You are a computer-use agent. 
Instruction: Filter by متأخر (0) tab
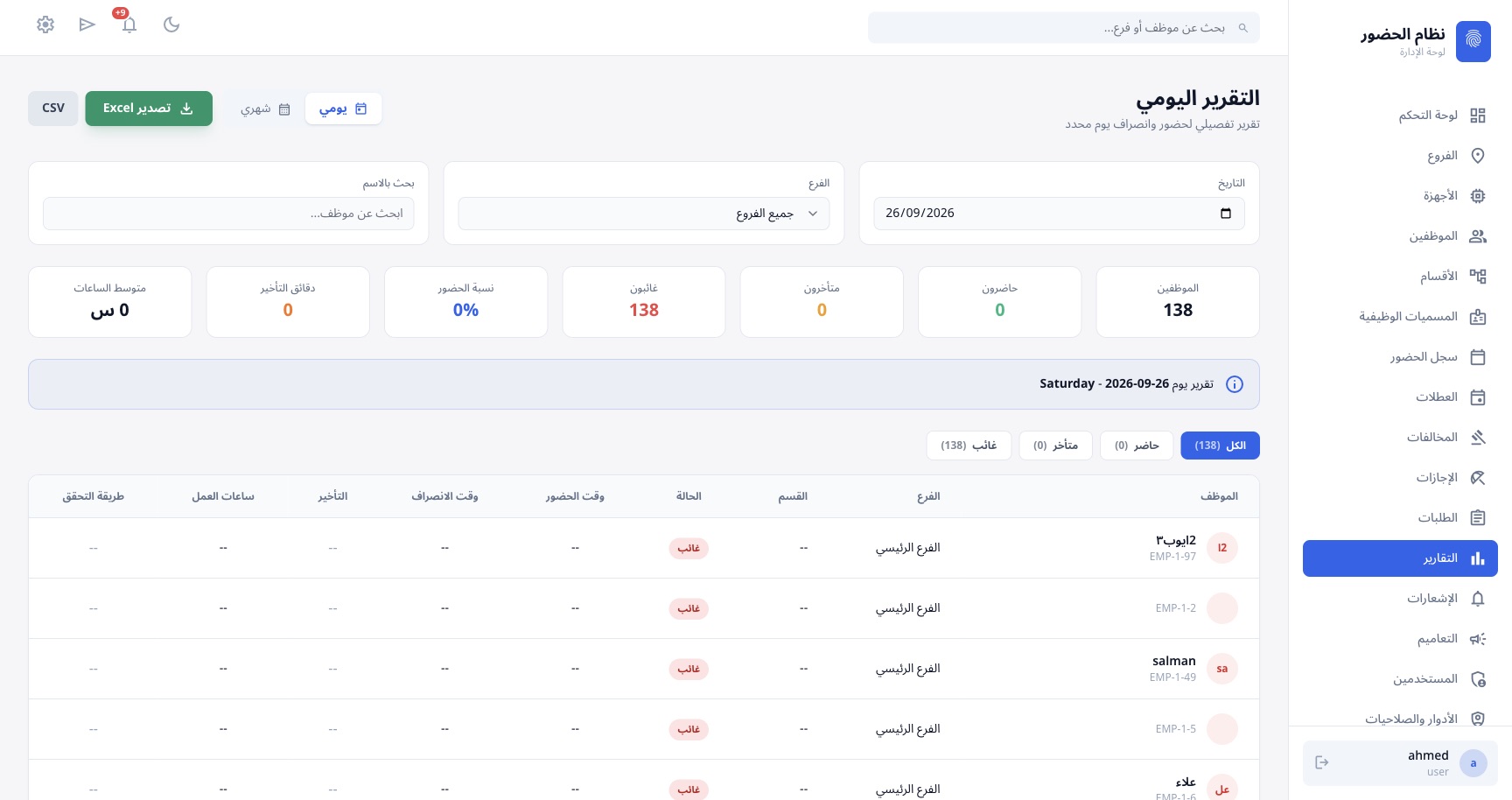pyautogui.click(x=1055, y=446)
